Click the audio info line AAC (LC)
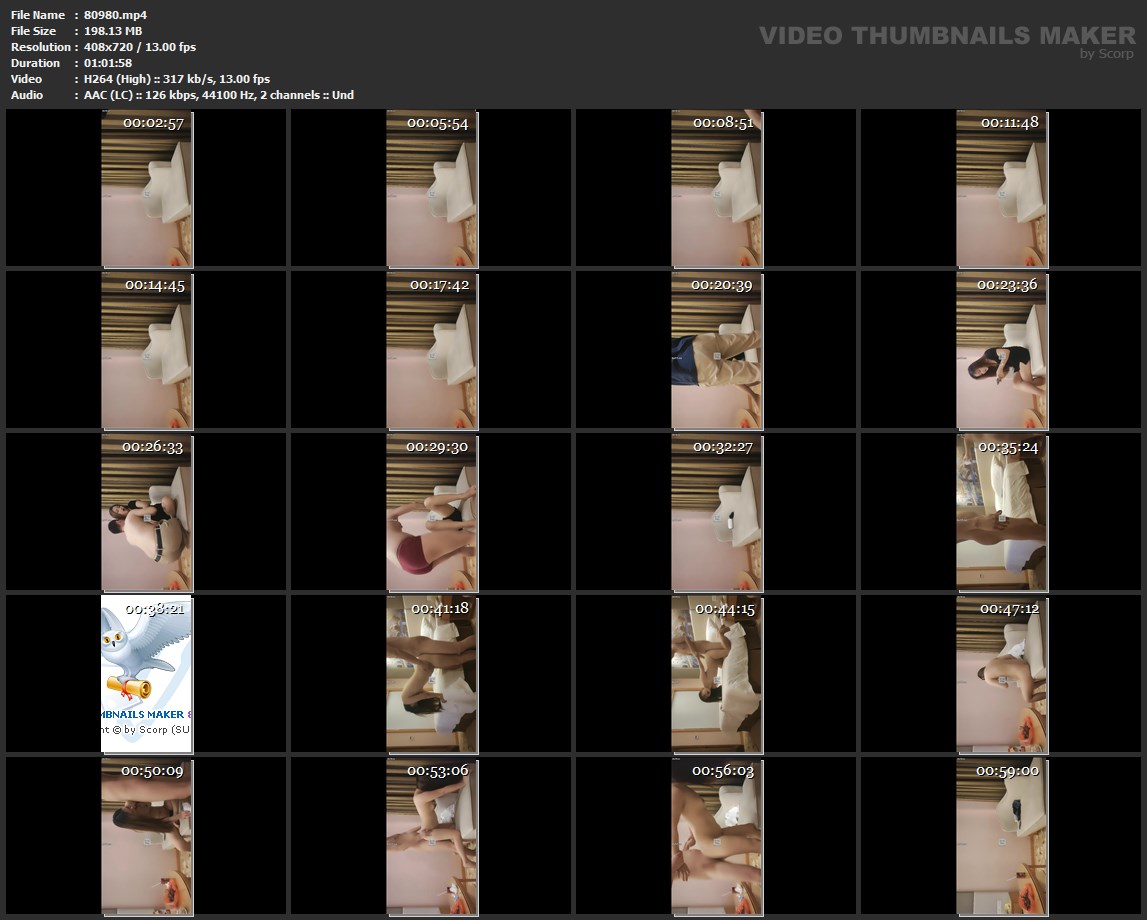Viewport: 1147px width, 920px height. (218, 95)
